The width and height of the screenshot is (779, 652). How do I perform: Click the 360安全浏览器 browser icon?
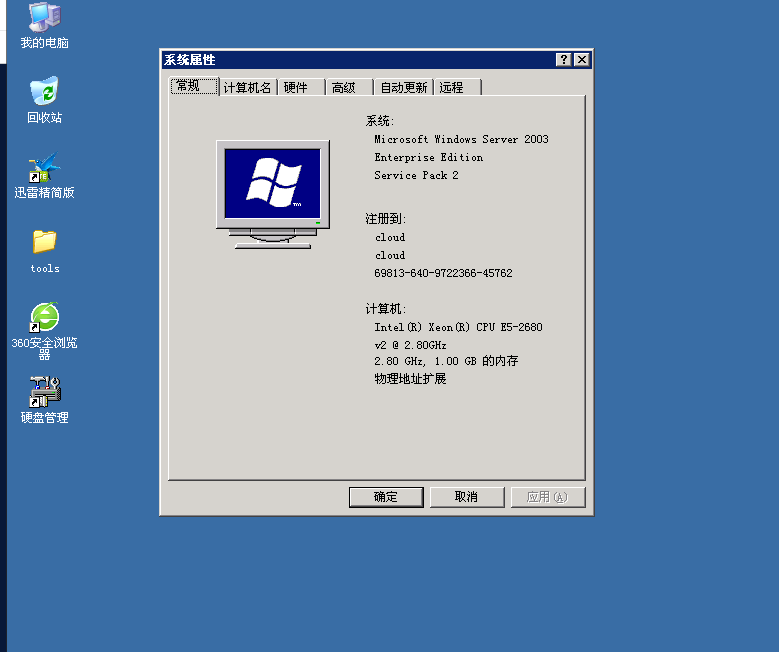coord(44,318)
